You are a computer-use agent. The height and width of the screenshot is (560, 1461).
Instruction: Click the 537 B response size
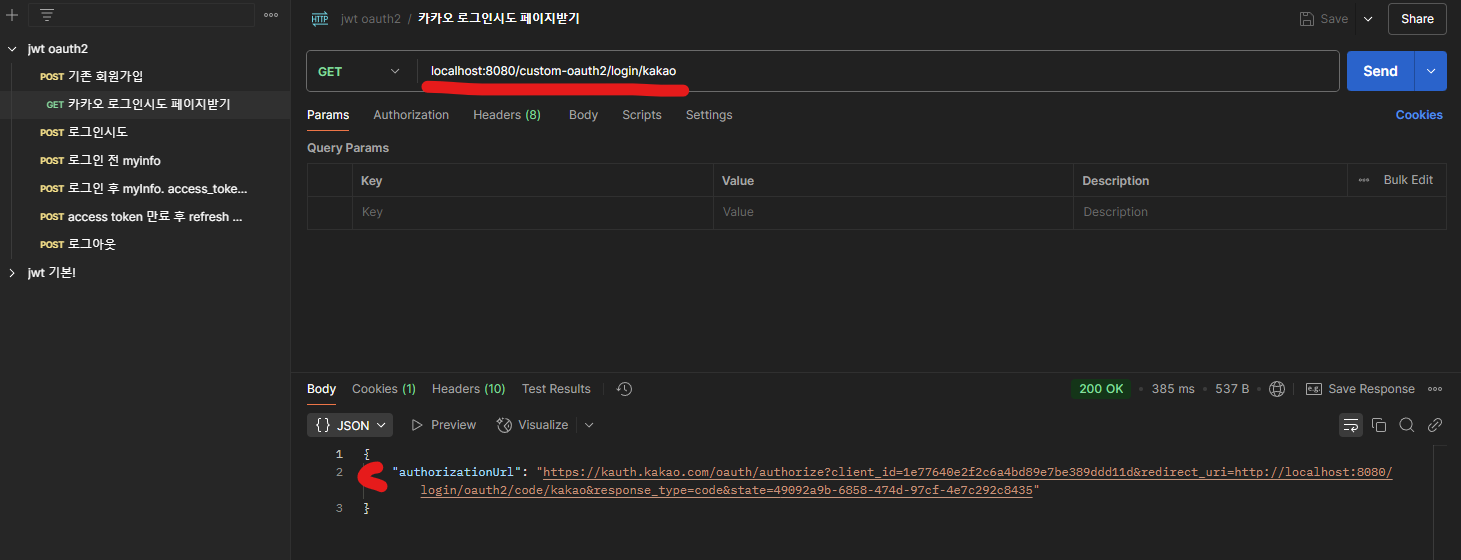click(1232, 389)
